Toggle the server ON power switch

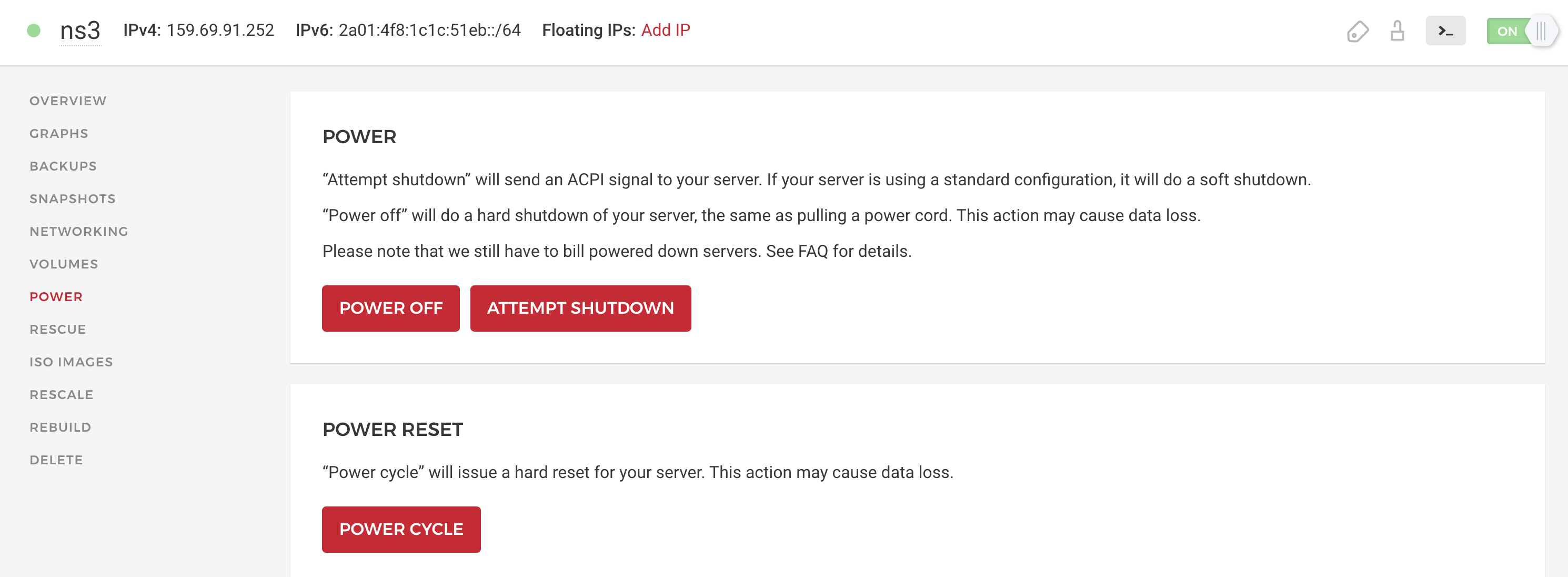pyautogui.click(x=1521, y=31)
